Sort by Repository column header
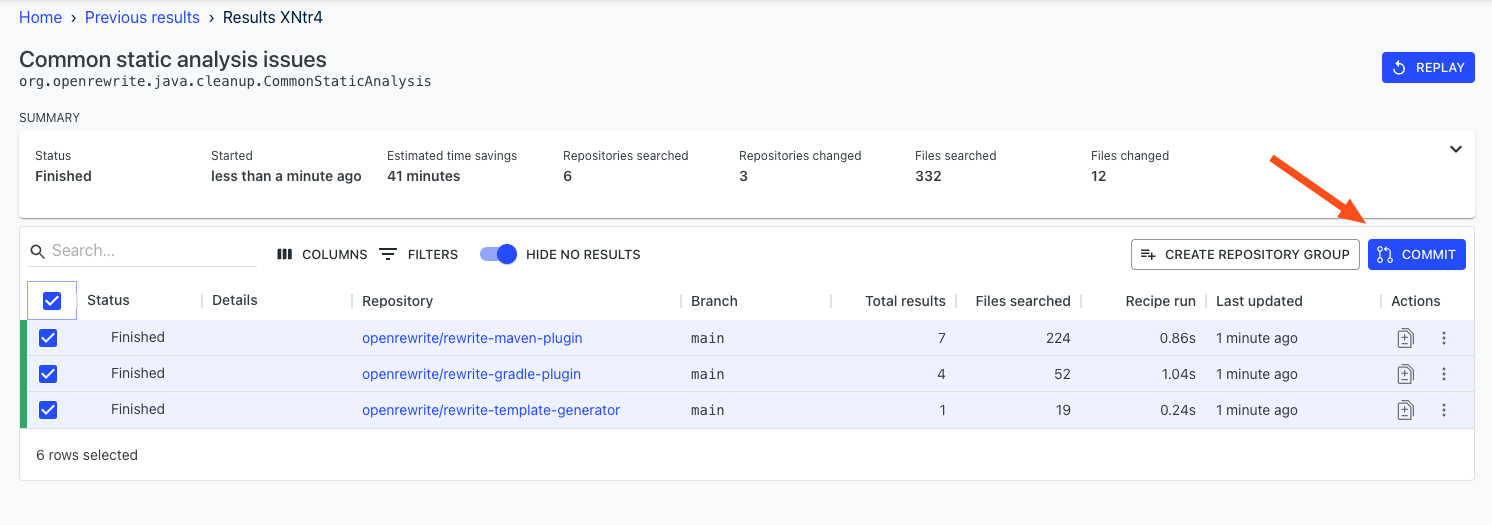The image size is (1492, 525). point(397,301)
